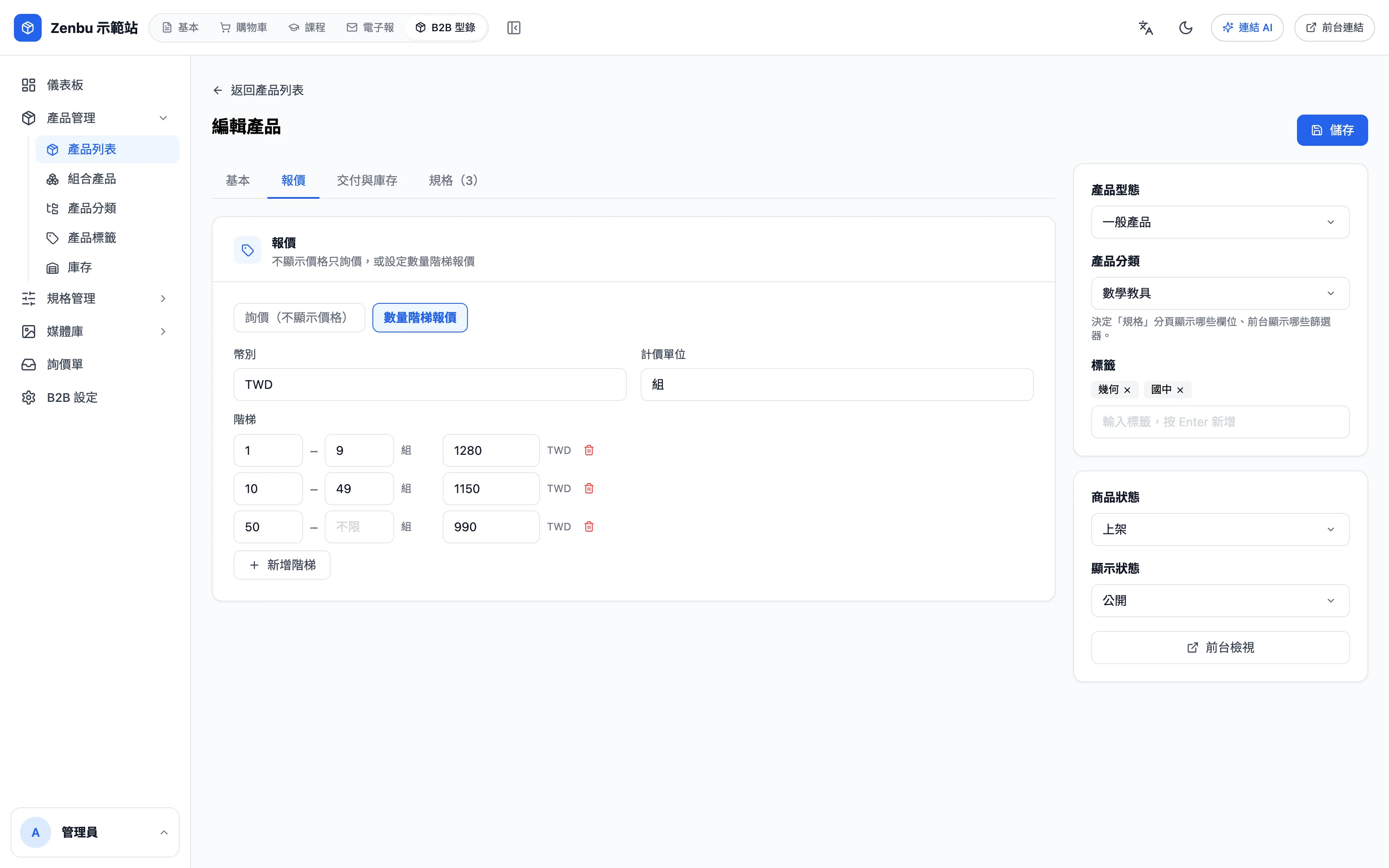The height and width of the screenshot is (868, 1389).
Task: Switch to the 交付與庫存 tab
Action: click(x=367, y=180)
